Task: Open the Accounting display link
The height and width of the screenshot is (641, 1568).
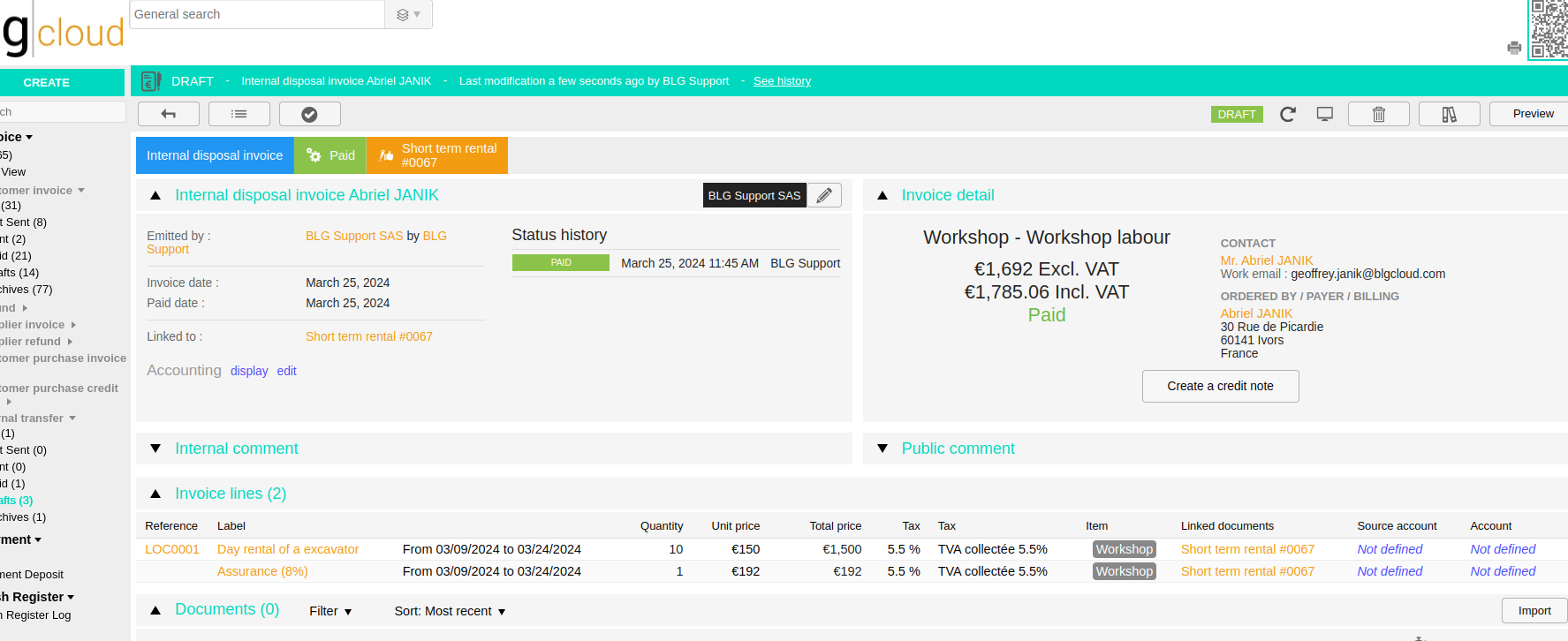Action: pyautogui.click(x=249, y=371)
